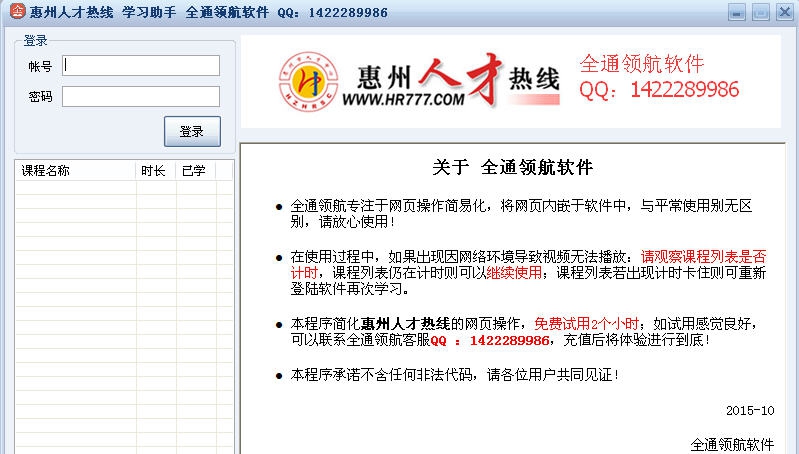Image resolution: width=799 pixels, height=454 pixels.
Task: Click the 全通领航软件 signature at bottom right
Action: pos(732,445)
